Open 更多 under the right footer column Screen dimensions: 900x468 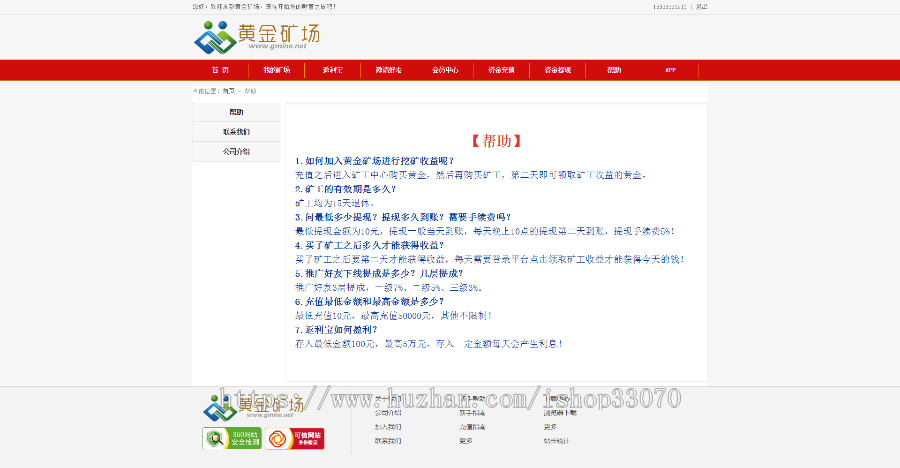550,427
